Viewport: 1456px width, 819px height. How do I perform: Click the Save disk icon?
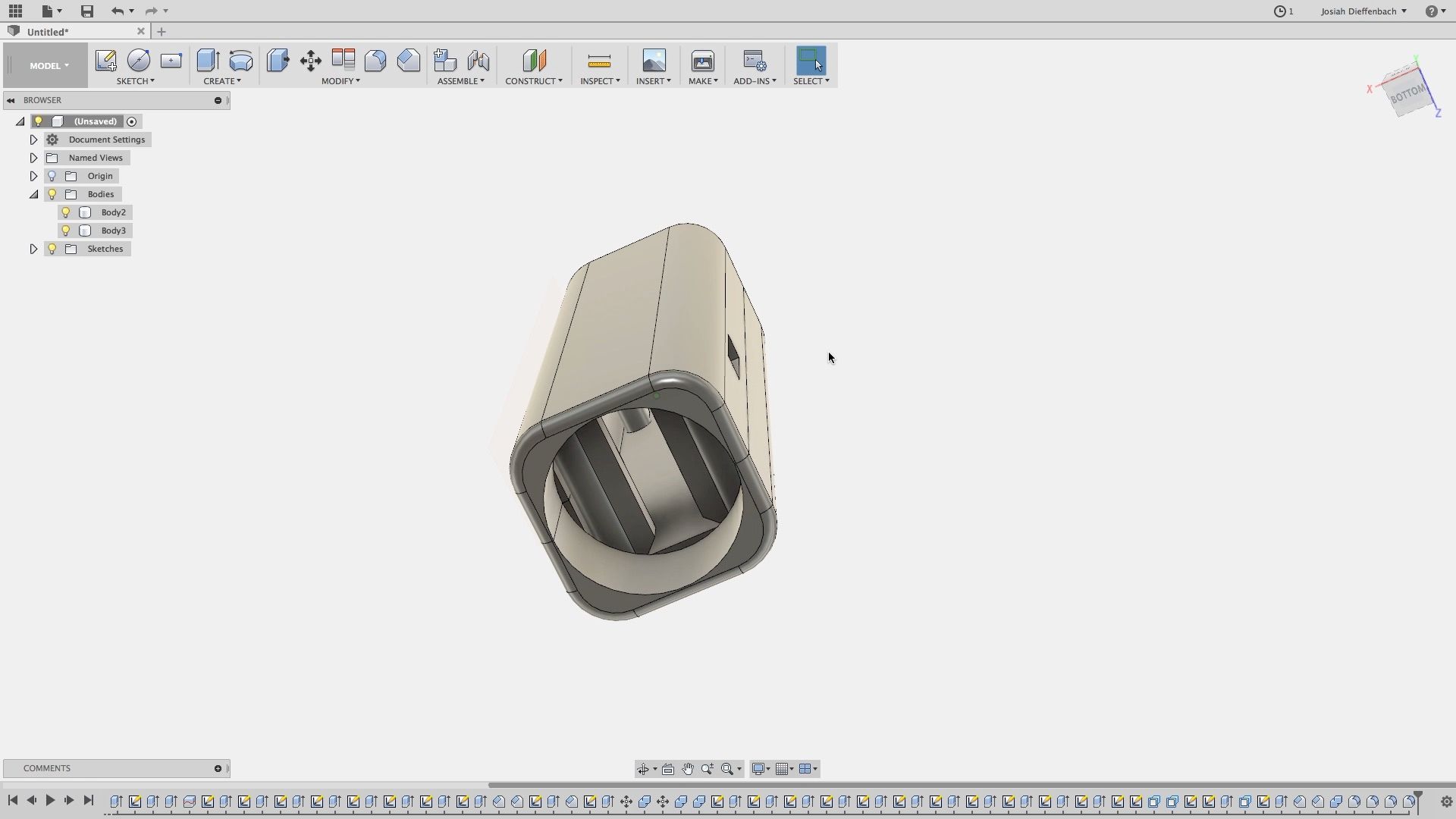[x=87, y=11]
